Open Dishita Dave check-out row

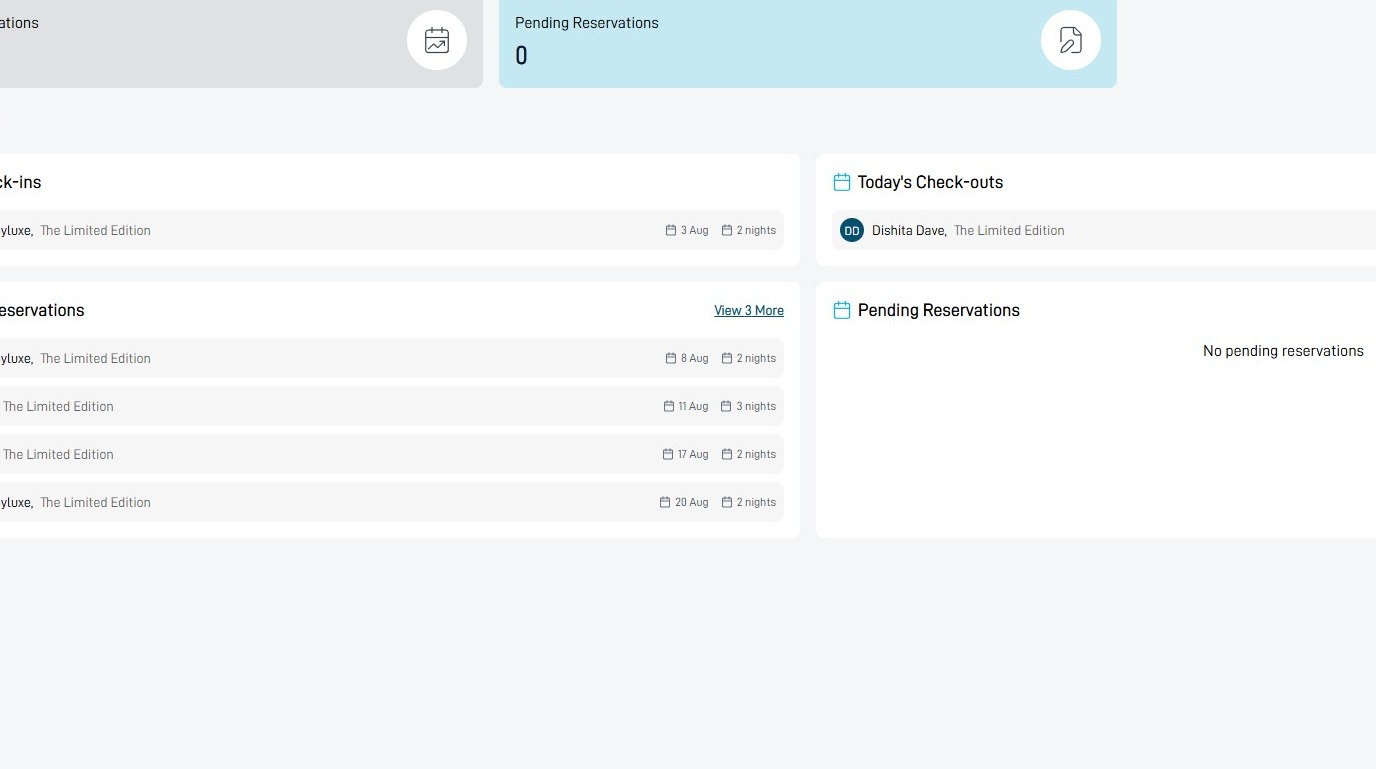pos(1104,230)
